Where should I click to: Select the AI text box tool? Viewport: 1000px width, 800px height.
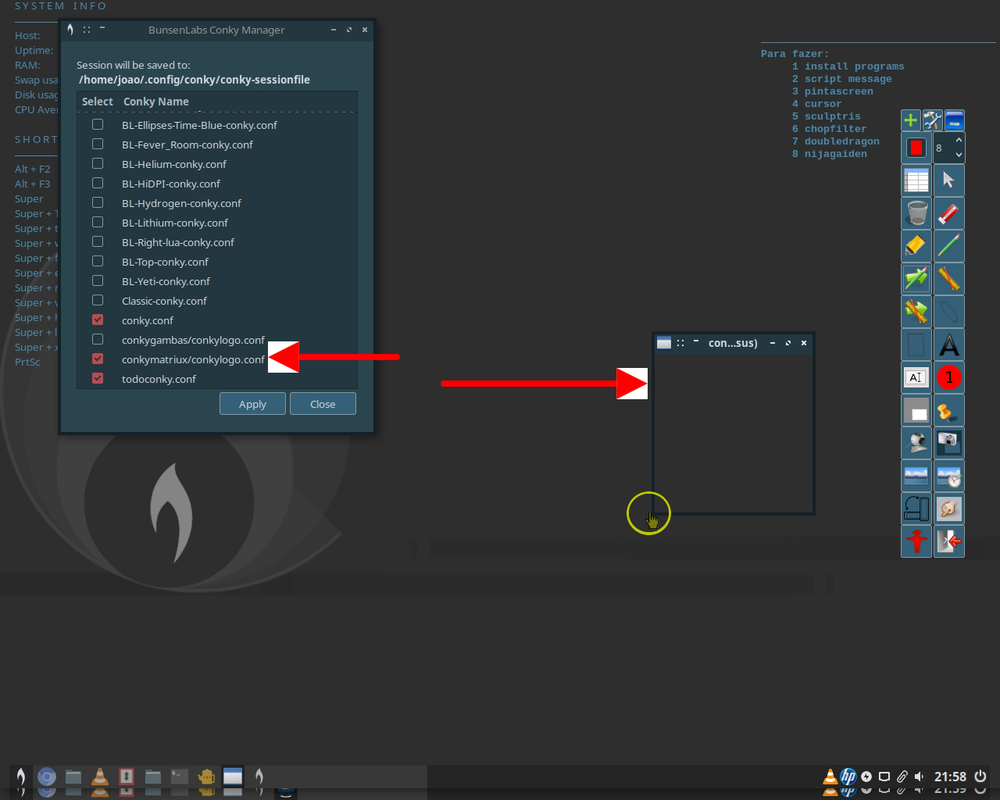[916, 378]
